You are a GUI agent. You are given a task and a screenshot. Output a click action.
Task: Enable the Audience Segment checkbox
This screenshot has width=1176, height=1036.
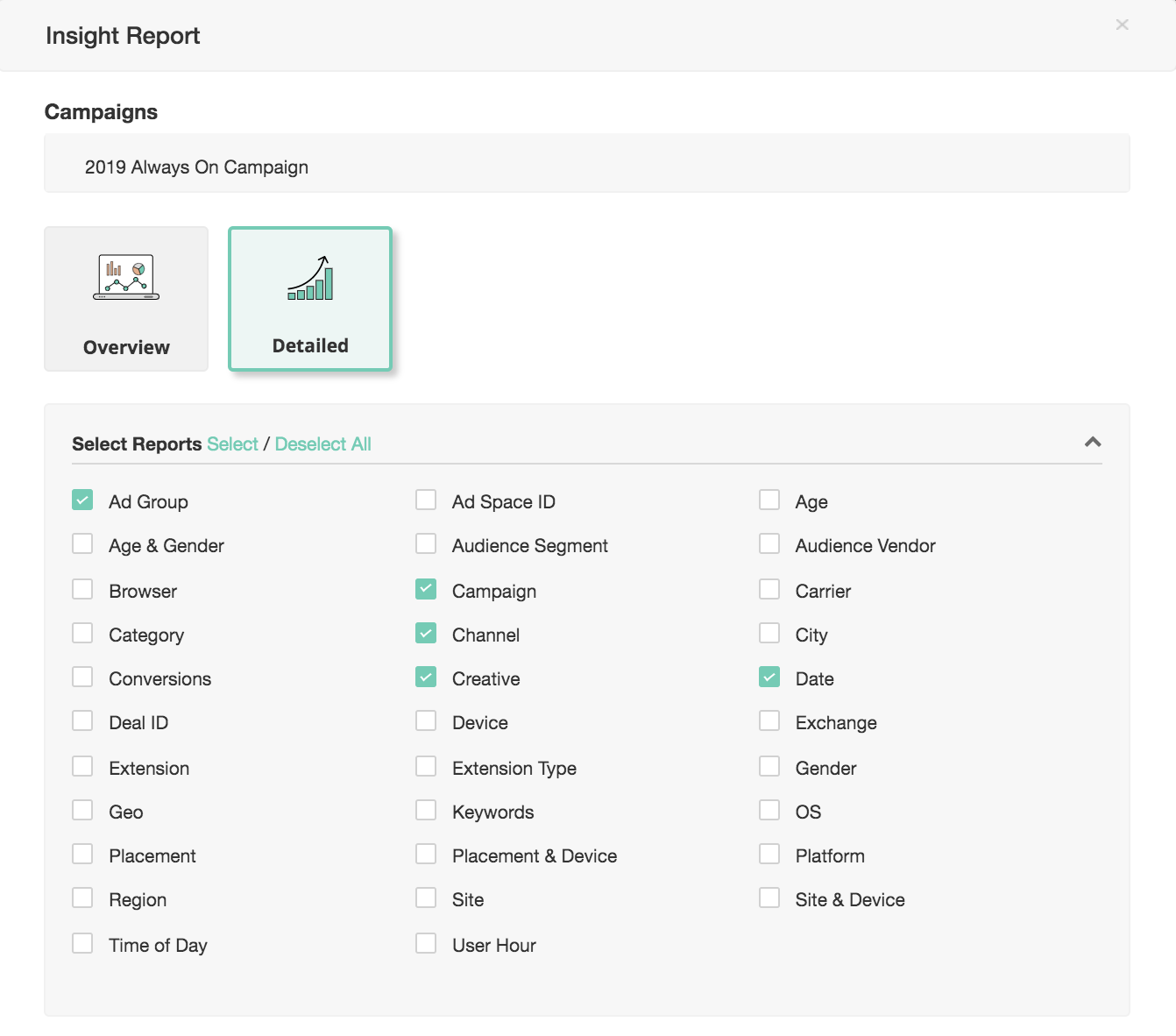426,544
